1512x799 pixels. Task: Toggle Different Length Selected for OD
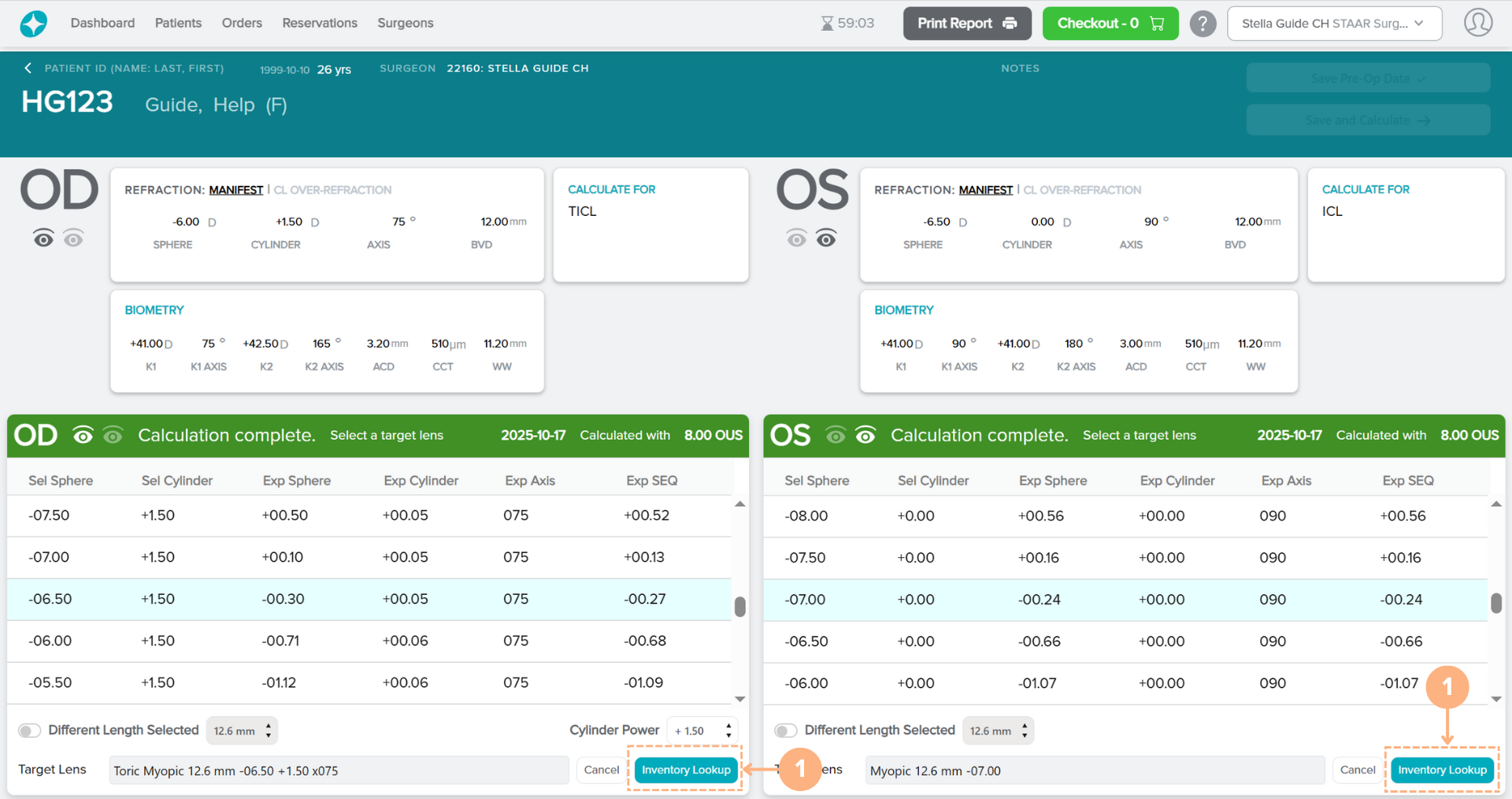click(30, 730)
